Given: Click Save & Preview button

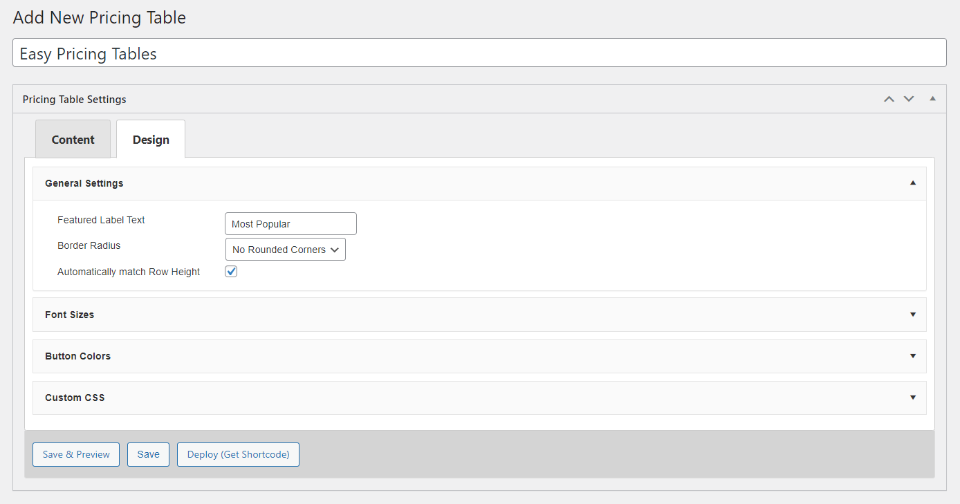Looking at the screenshot, I should (x=76, y=454).
